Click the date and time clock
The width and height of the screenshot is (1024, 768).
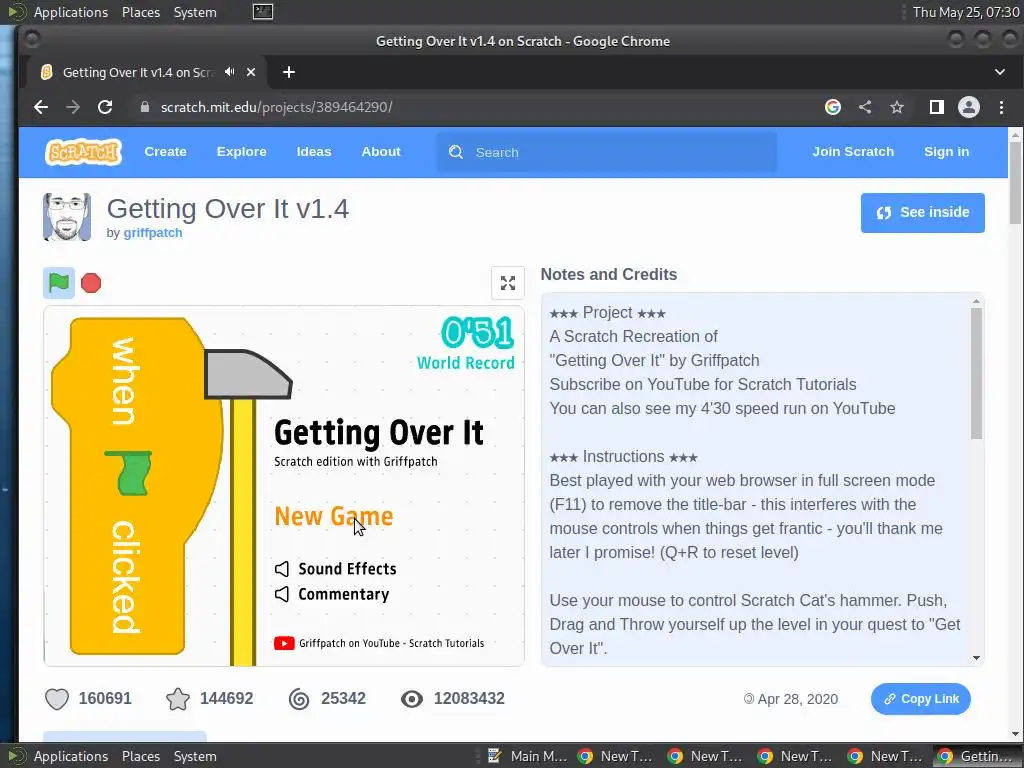[x=965, y=12]
